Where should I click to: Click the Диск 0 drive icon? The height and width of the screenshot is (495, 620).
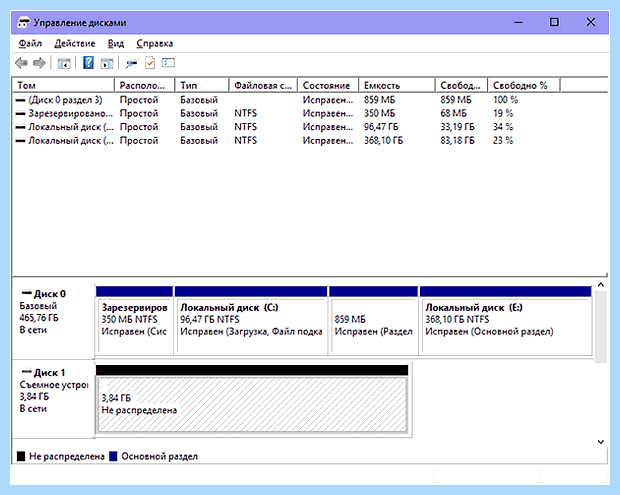click(x=27, y=293)
